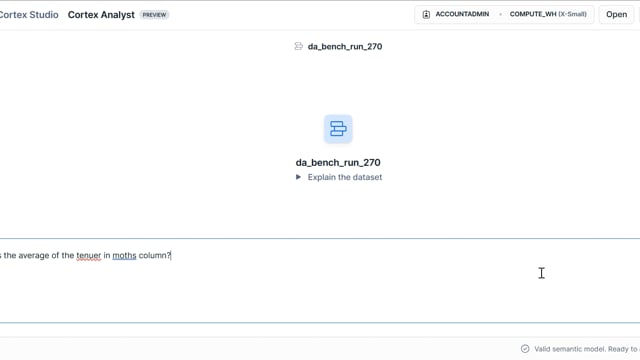The image size is (640, 360).
Task: Expand the Explain the dataset triangle
Action: pyautogui.click(x=298, y=177)
